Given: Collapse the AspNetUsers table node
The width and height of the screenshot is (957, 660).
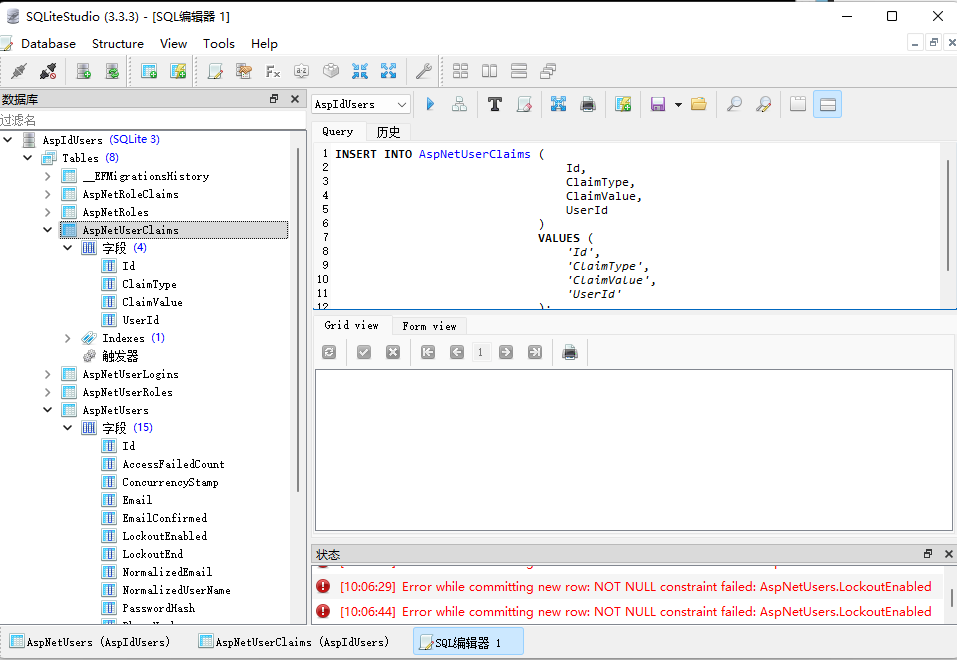Looking at the screenshot, I should point(48,410).
